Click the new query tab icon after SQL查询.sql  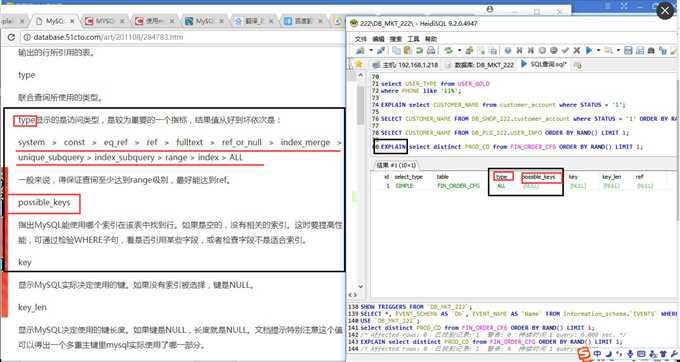click(578, 65)
